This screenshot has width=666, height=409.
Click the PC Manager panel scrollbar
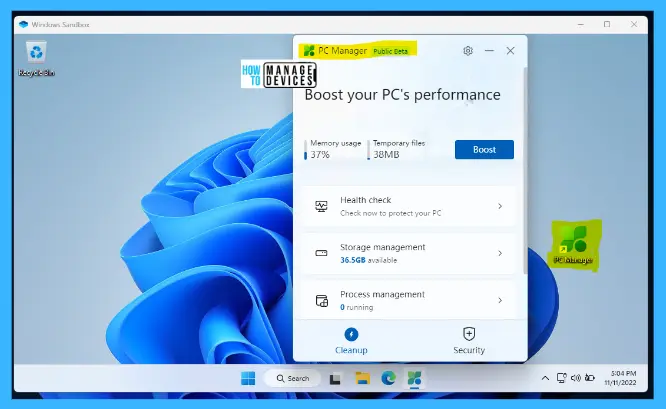point(525,170)
